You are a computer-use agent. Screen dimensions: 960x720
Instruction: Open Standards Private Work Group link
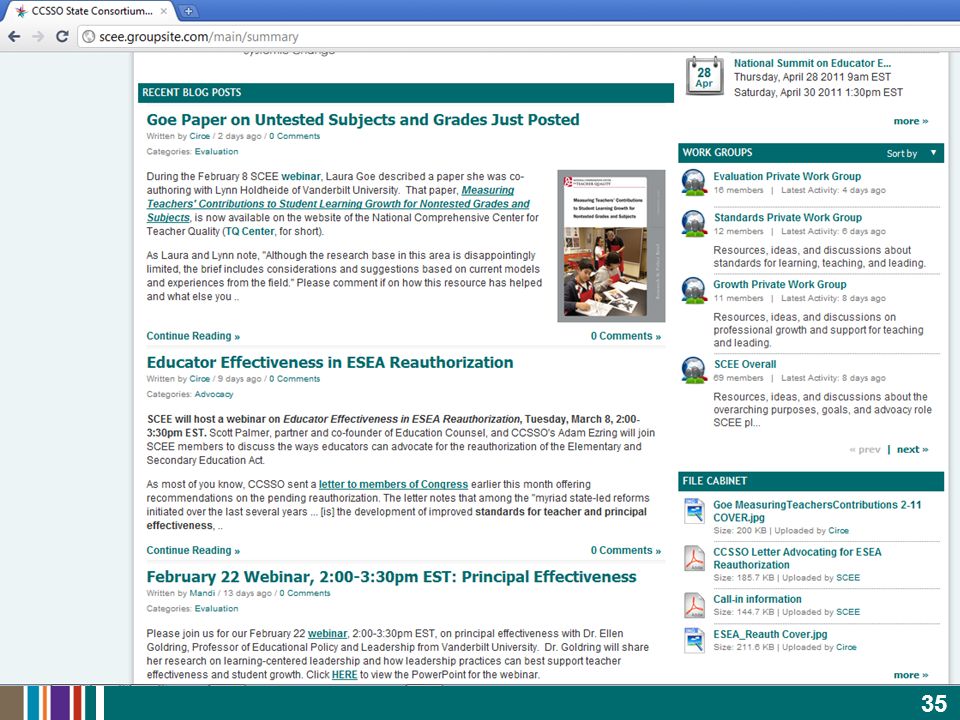tap(787, 217)
